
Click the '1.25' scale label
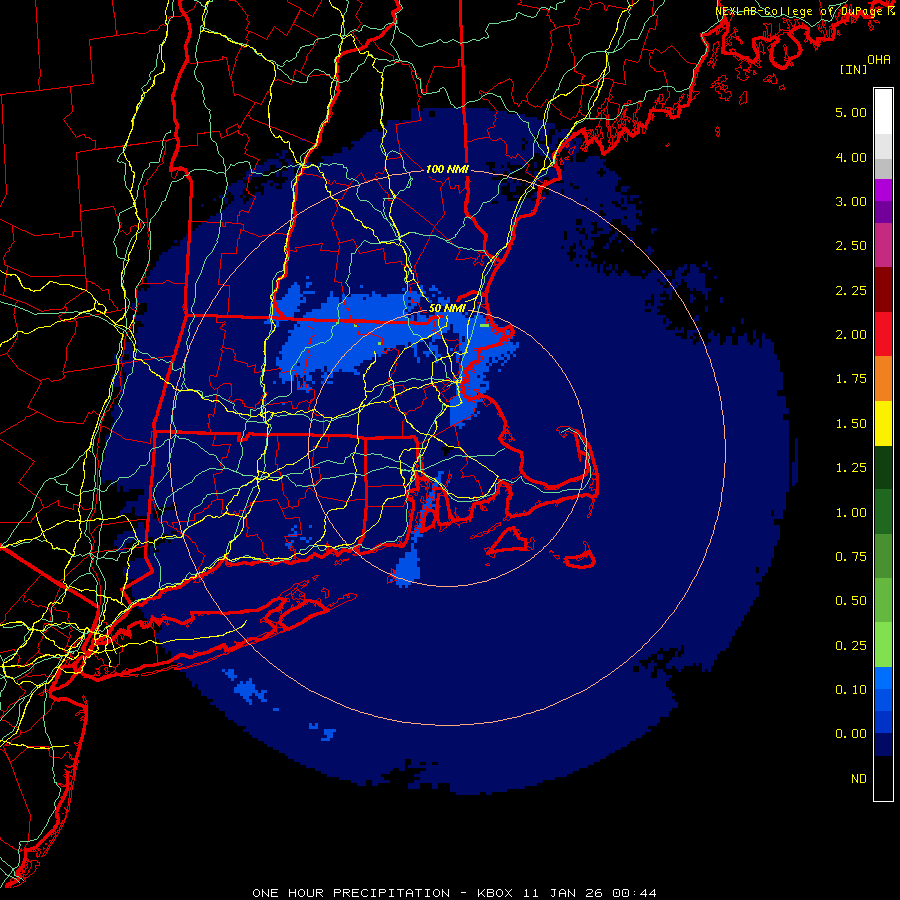[851, 468]
